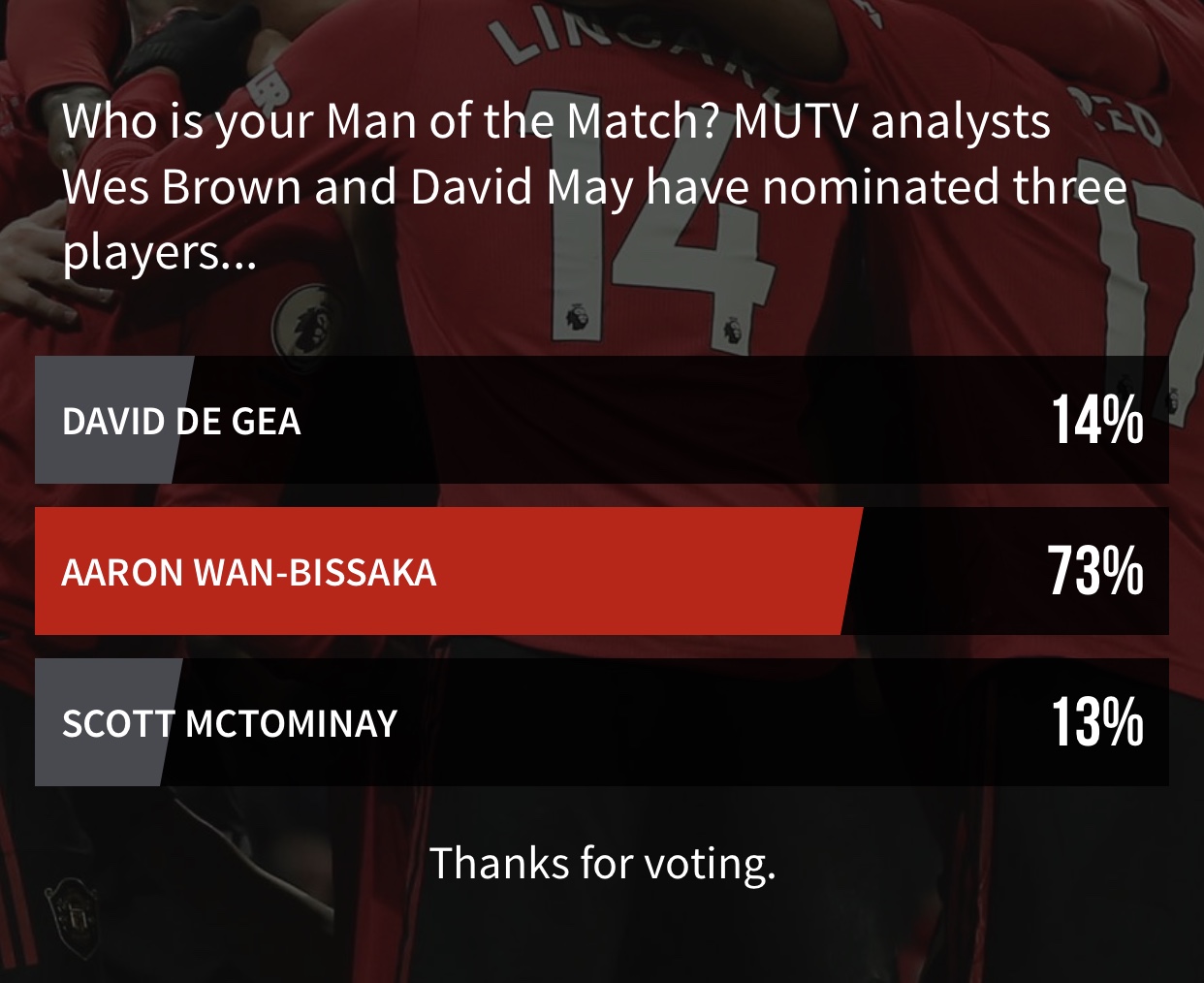Select the Aaron Wan-Bissaka poll option

click(x=249, y=573)
